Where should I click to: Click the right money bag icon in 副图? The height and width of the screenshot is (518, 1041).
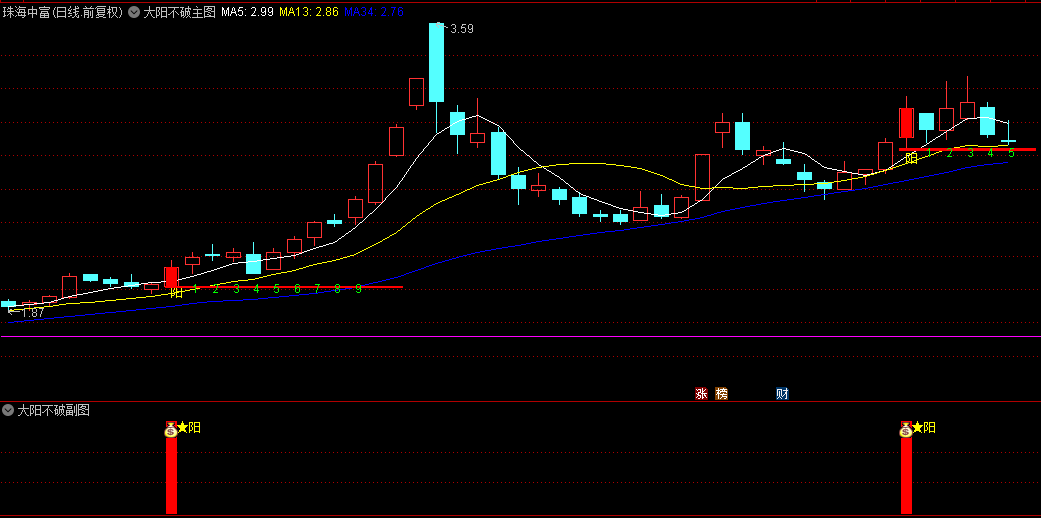[906, 429]
